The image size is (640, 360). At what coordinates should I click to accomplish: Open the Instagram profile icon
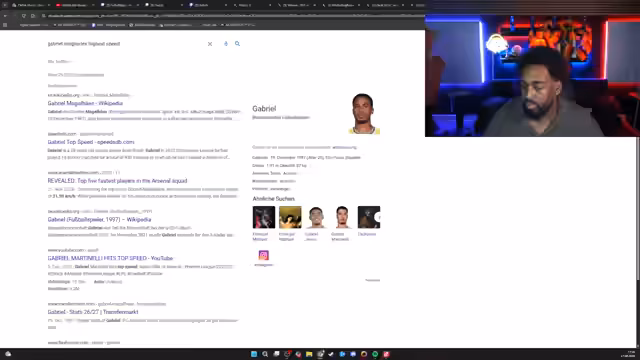(264, 255)
